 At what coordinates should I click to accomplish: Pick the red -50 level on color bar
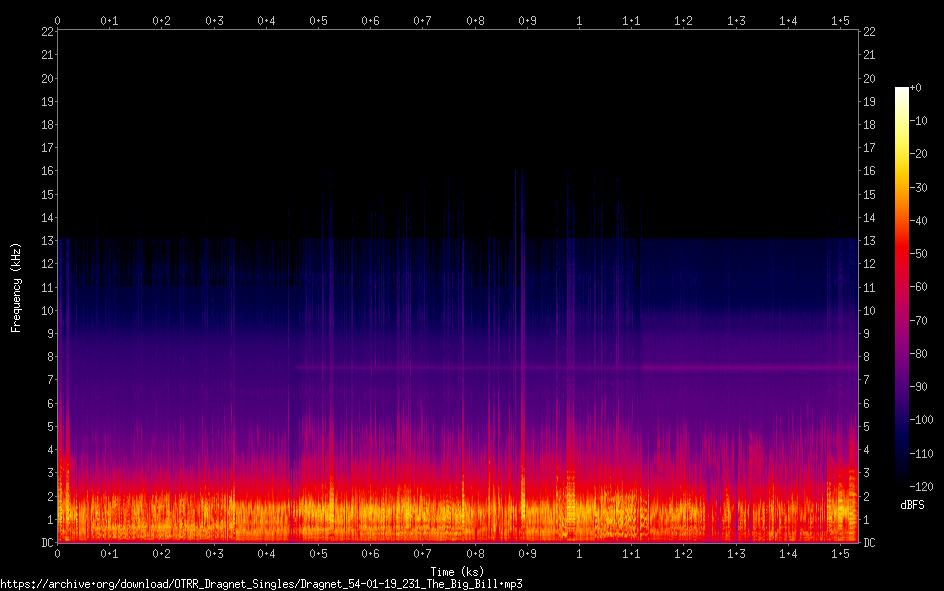point(902,254)
